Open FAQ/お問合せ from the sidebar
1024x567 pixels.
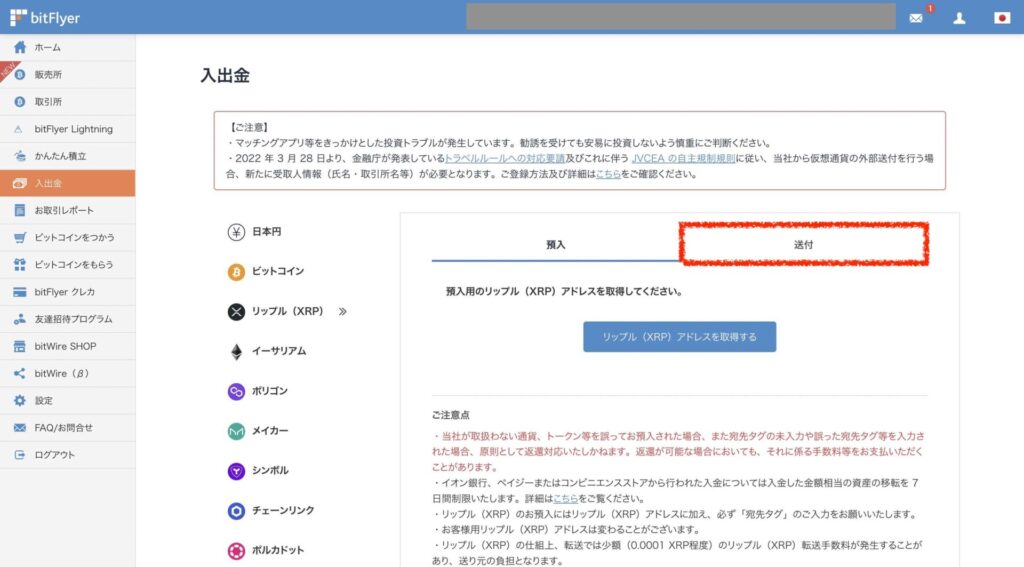click(68, 428)
